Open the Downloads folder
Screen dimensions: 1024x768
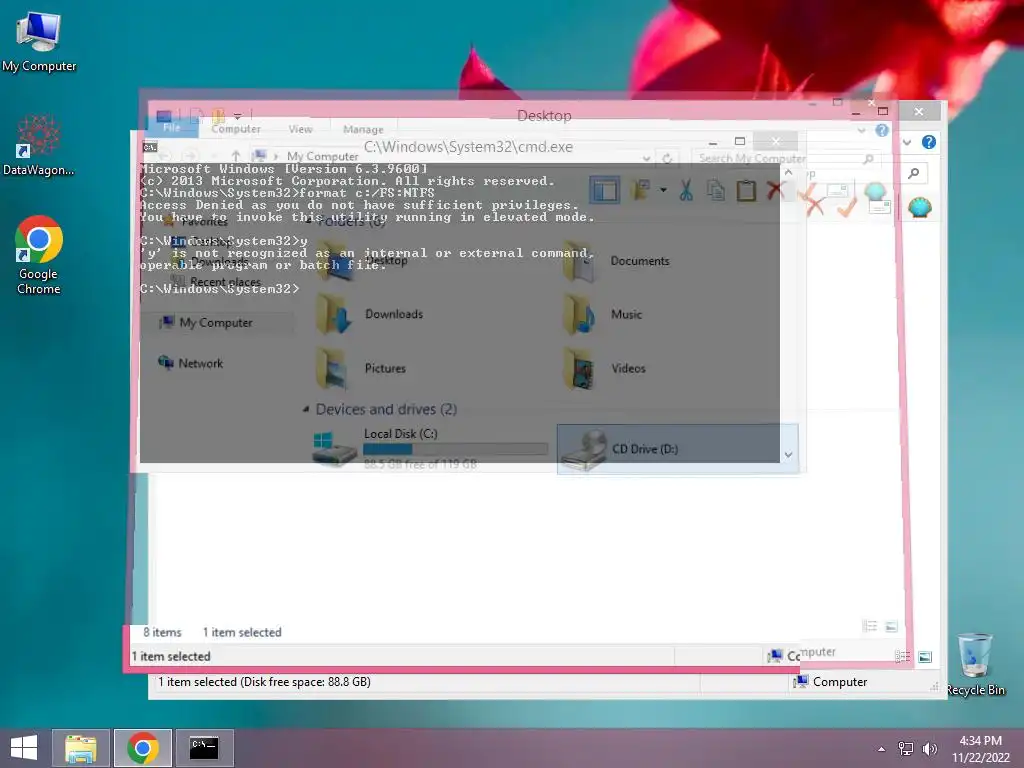tap(371, 314)
